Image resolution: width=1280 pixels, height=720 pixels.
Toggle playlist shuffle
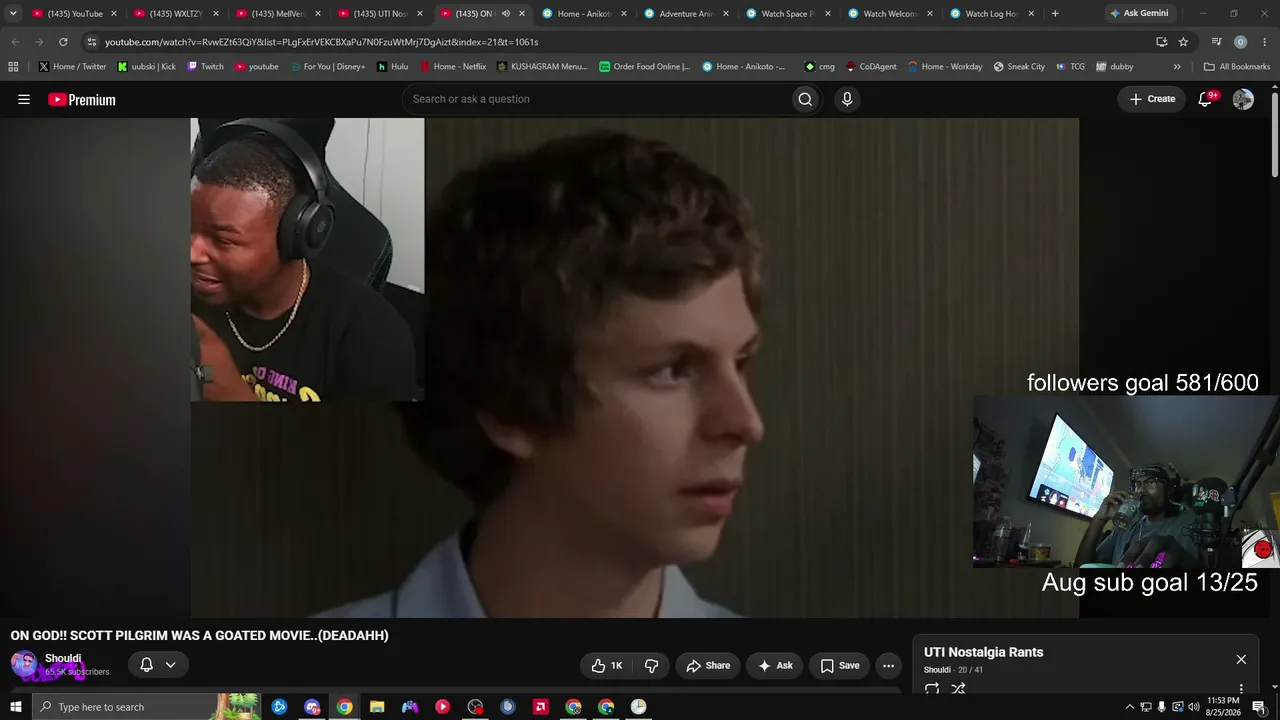point(958,689)
